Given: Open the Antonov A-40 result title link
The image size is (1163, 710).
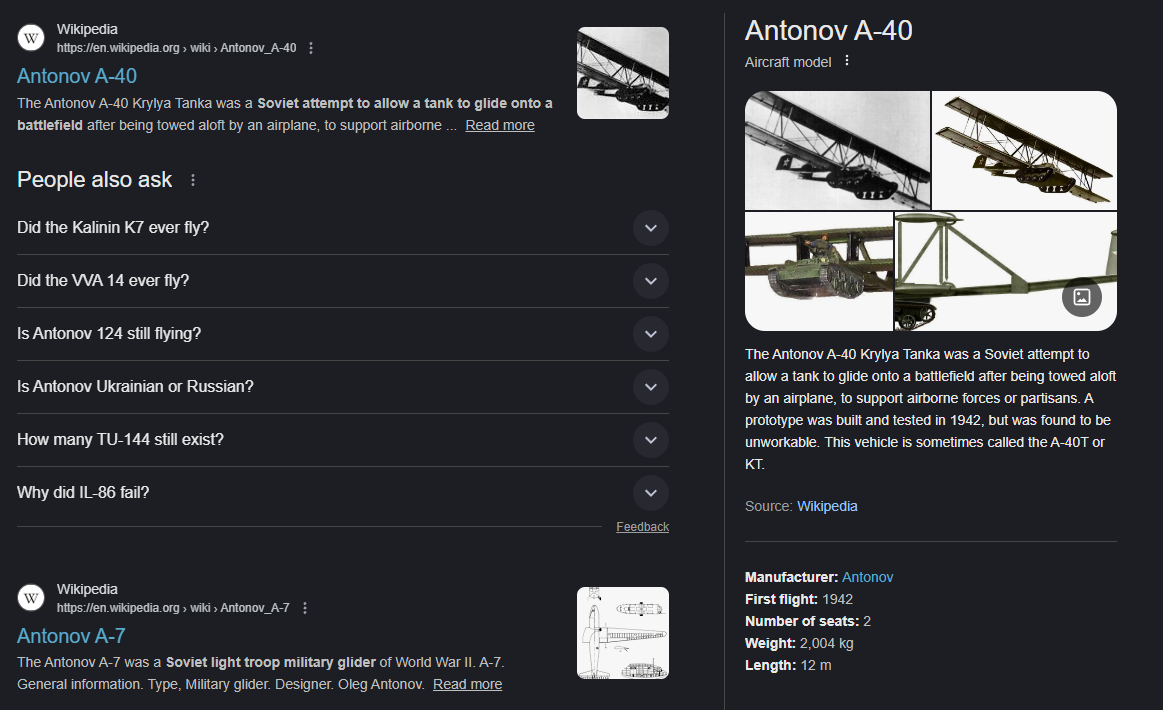Looking at the screenshot, I should (77, 76).
